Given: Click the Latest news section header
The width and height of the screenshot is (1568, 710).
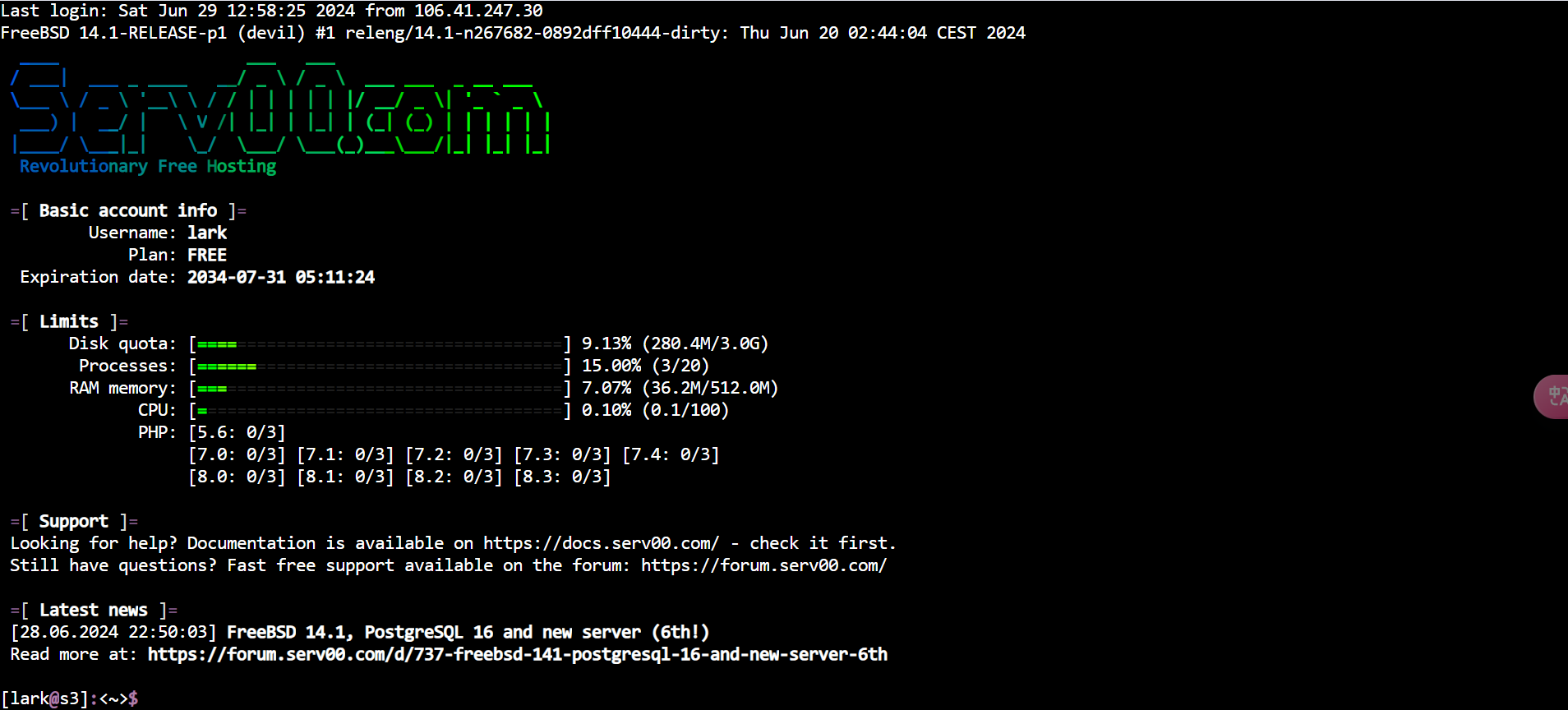Looking at the screenshot, I should (94, 610).
